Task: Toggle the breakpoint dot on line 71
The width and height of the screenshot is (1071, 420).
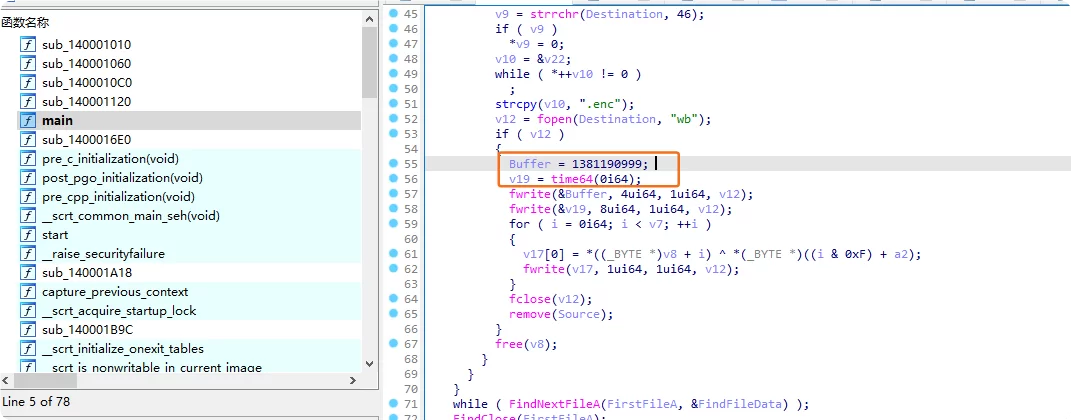Action: coord(392,404)
